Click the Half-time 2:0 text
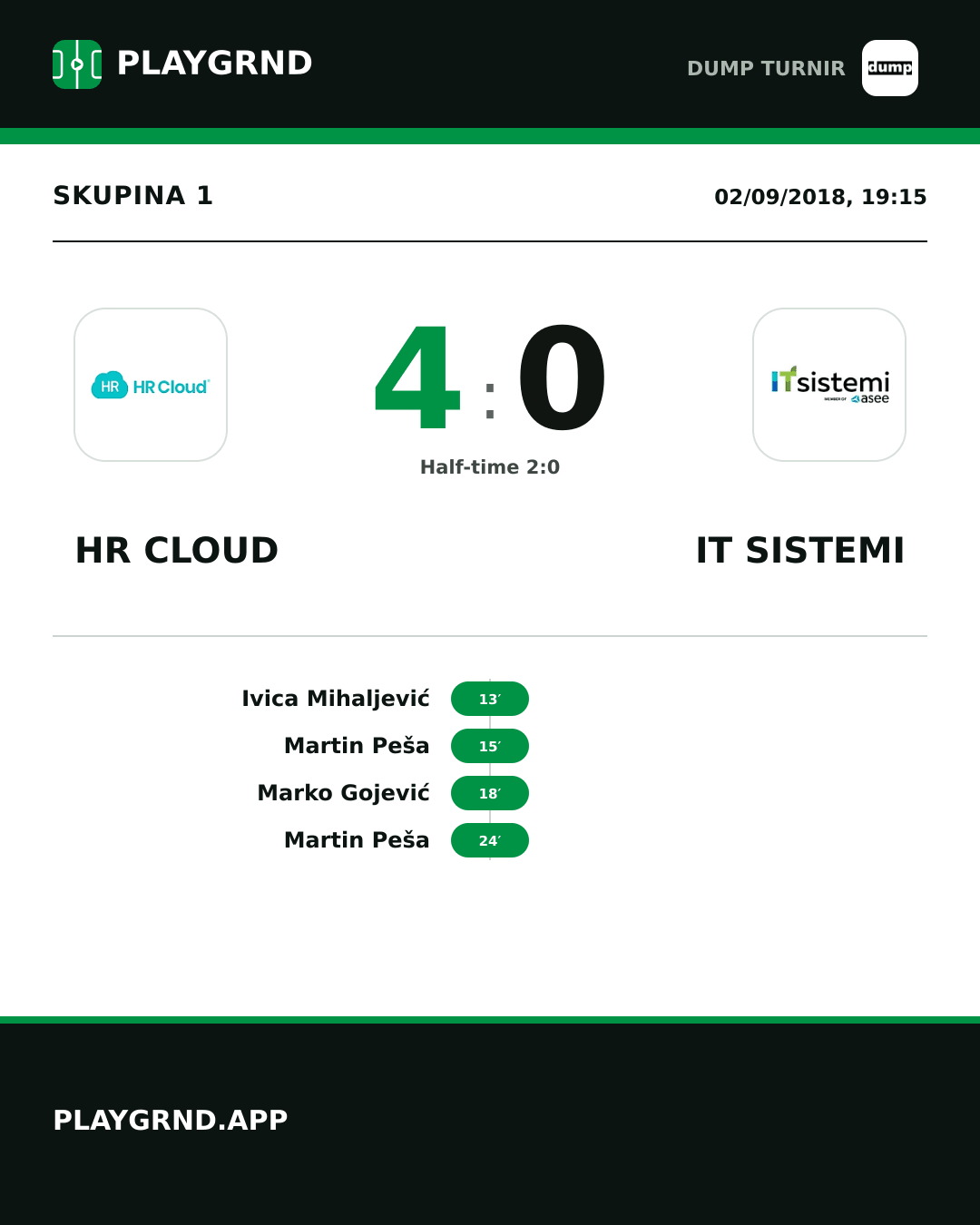980x1225 pixels. click(x=490, y=467)
